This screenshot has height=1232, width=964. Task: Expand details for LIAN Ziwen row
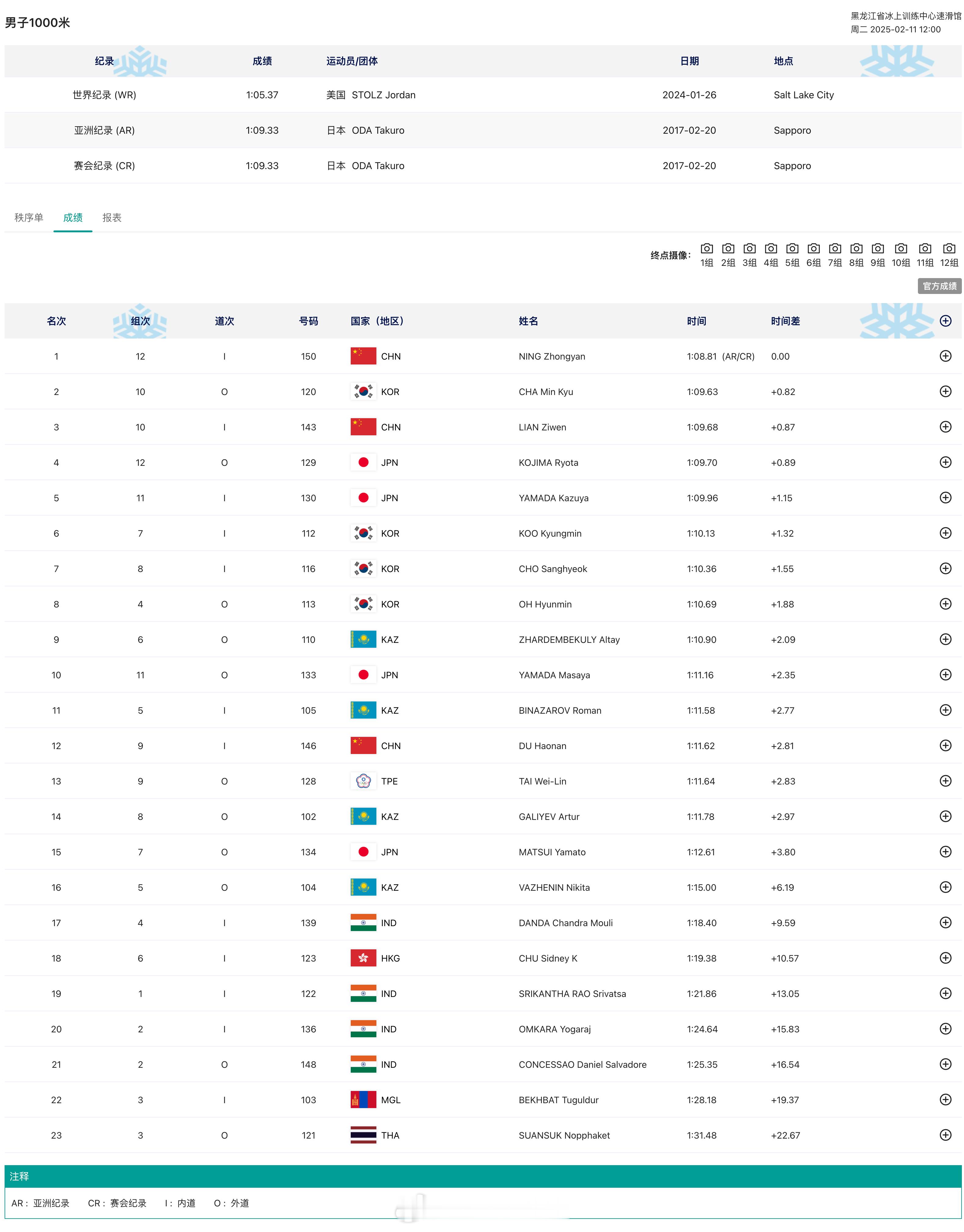[x=946, y=427]
